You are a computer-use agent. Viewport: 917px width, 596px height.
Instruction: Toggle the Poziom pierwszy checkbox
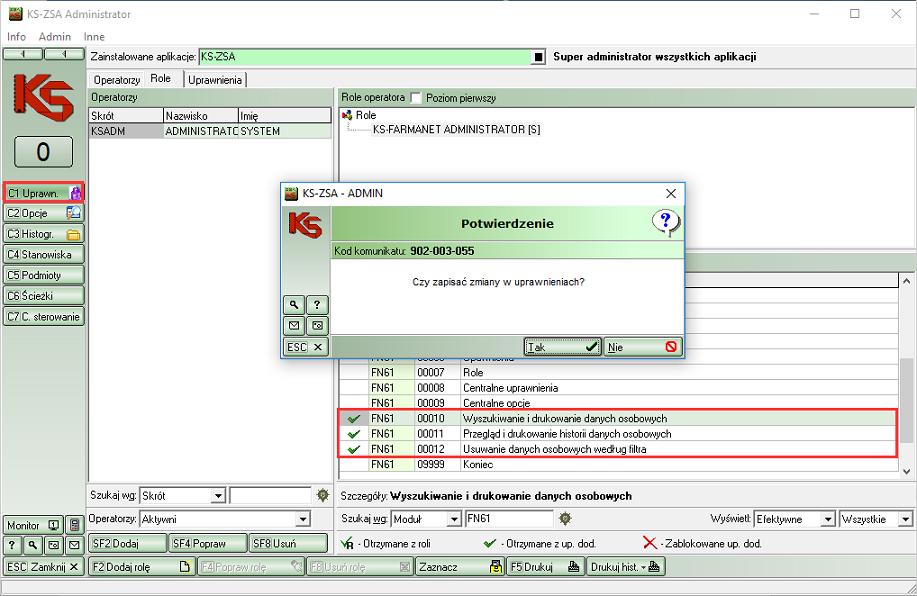[416, 98]
